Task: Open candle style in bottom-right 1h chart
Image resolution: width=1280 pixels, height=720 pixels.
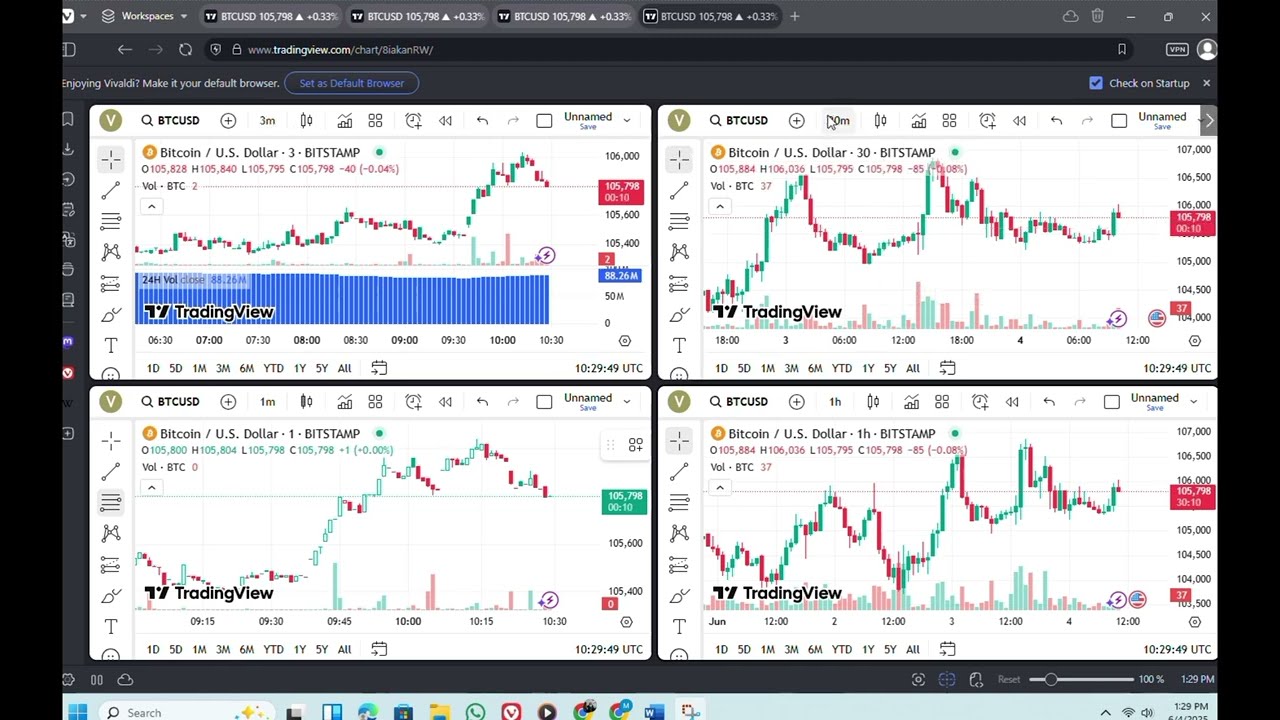Action: pos(873,401)
